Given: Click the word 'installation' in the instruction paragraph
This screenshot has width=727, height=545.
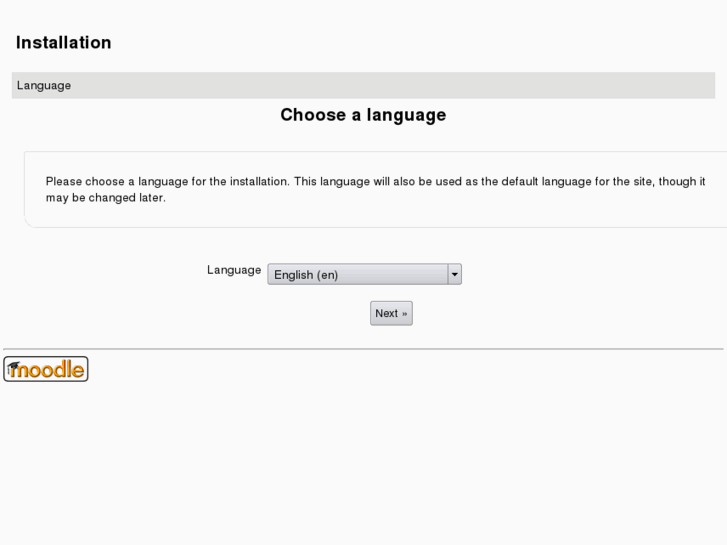Looking at the screenshot, I should tap(259, 182).
